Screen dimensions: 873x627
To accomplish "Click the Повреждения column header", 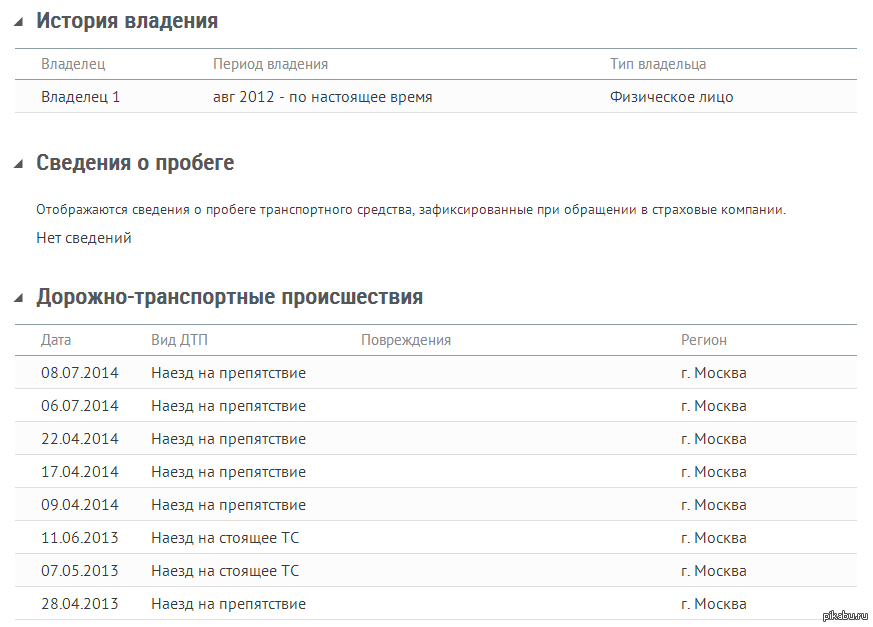I will click(406, 340).
